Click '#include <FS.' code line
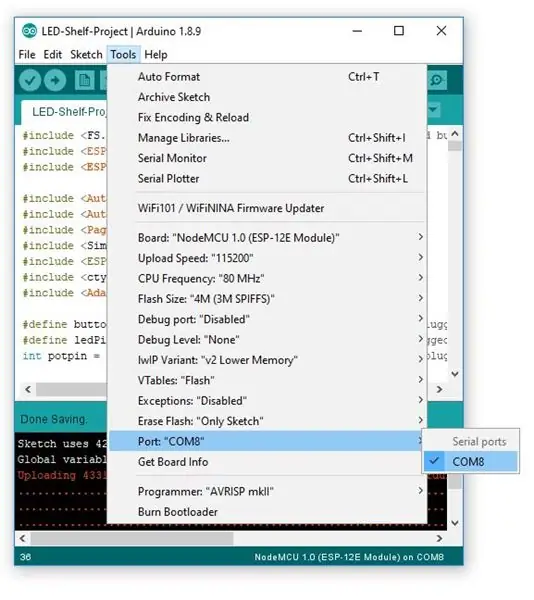This screenshot has height=600, width=534. click(x=63, y=135)
